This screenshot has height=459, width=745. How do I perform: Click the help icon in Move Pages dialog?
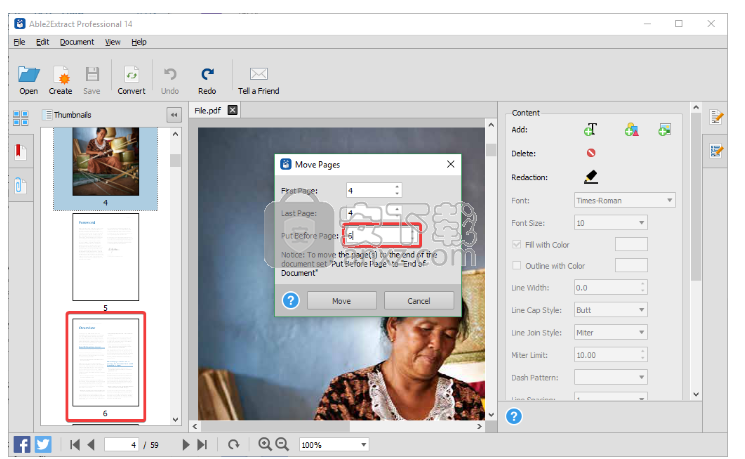[291, 300]
